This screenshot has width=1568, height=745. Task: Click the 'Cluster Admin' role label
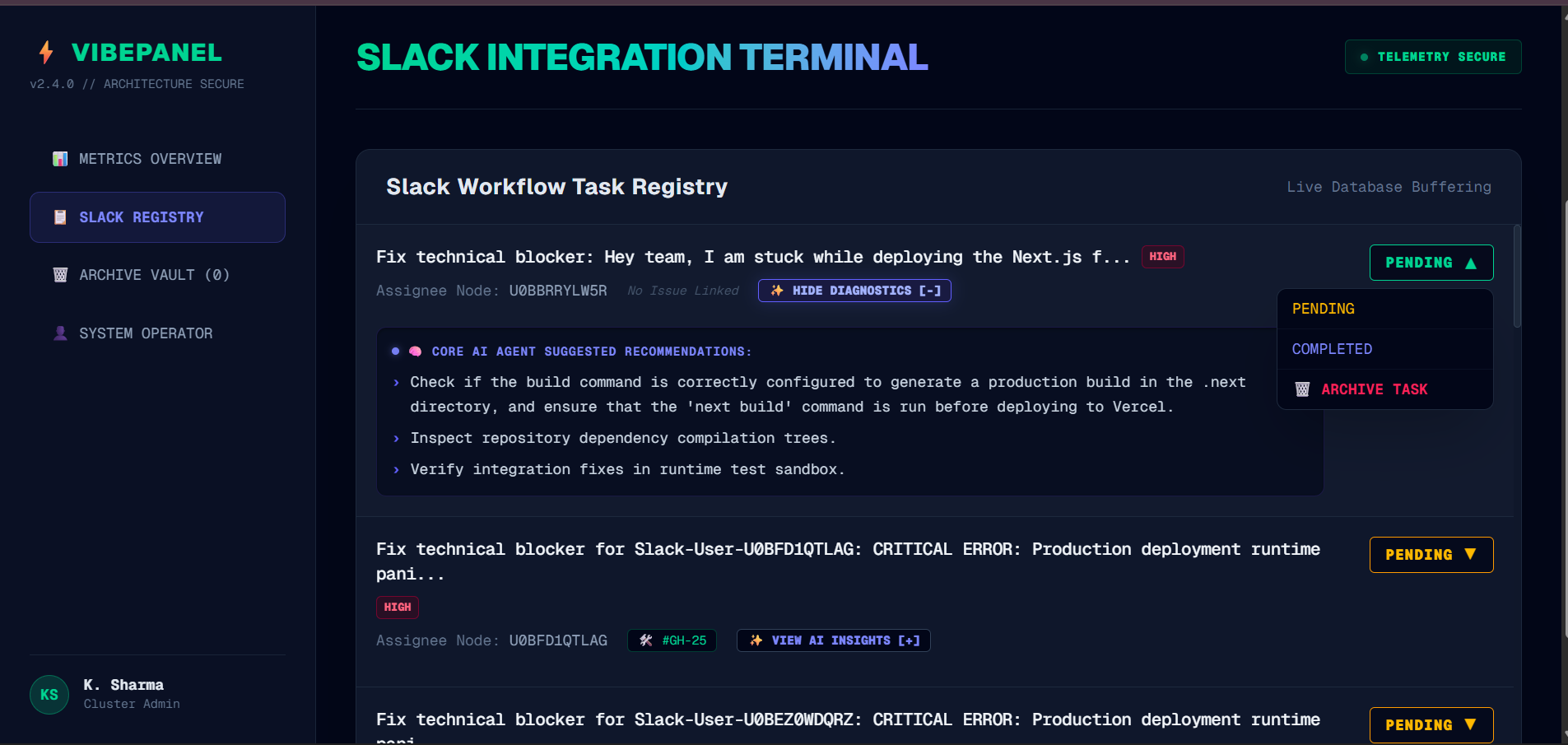pyautogui.click(x=132, y=704)
